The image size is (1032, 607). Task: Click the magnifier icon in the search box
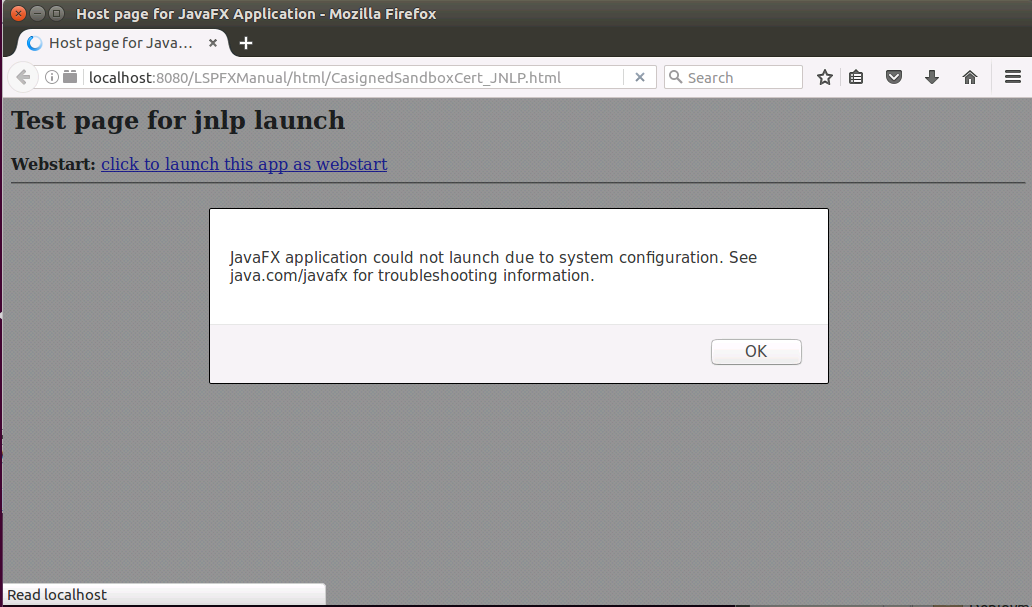(x=676, y=77)
